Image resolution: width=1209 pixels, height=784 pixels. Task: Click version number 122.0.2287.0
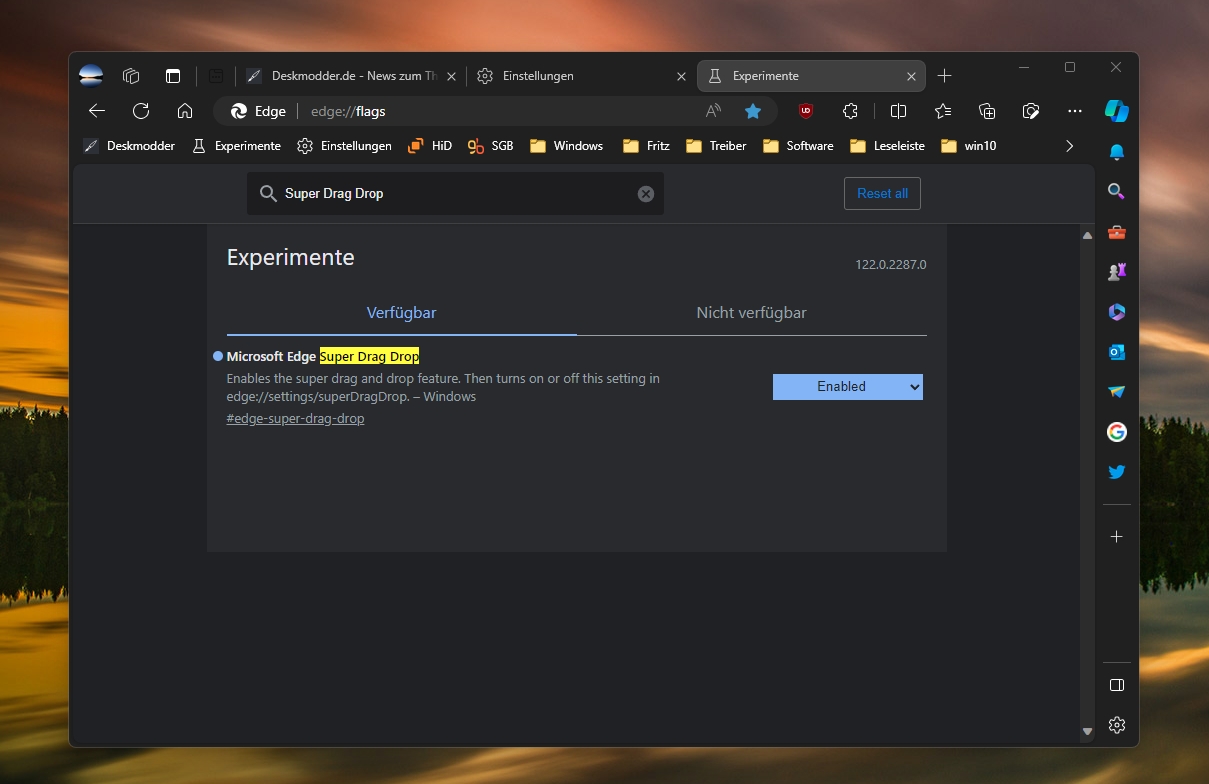890,265
